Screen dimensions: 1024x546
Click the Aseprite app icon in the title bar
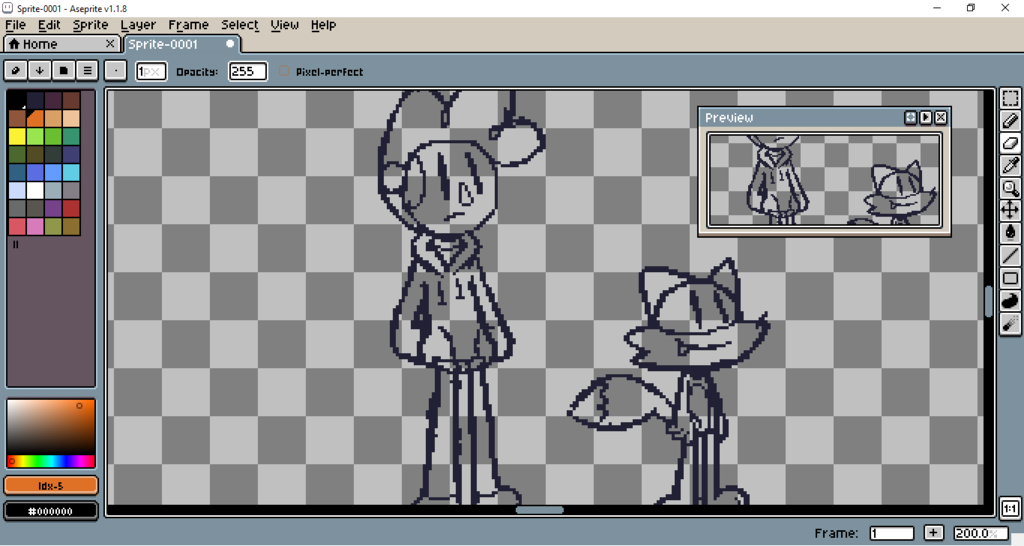pos(8,8)
